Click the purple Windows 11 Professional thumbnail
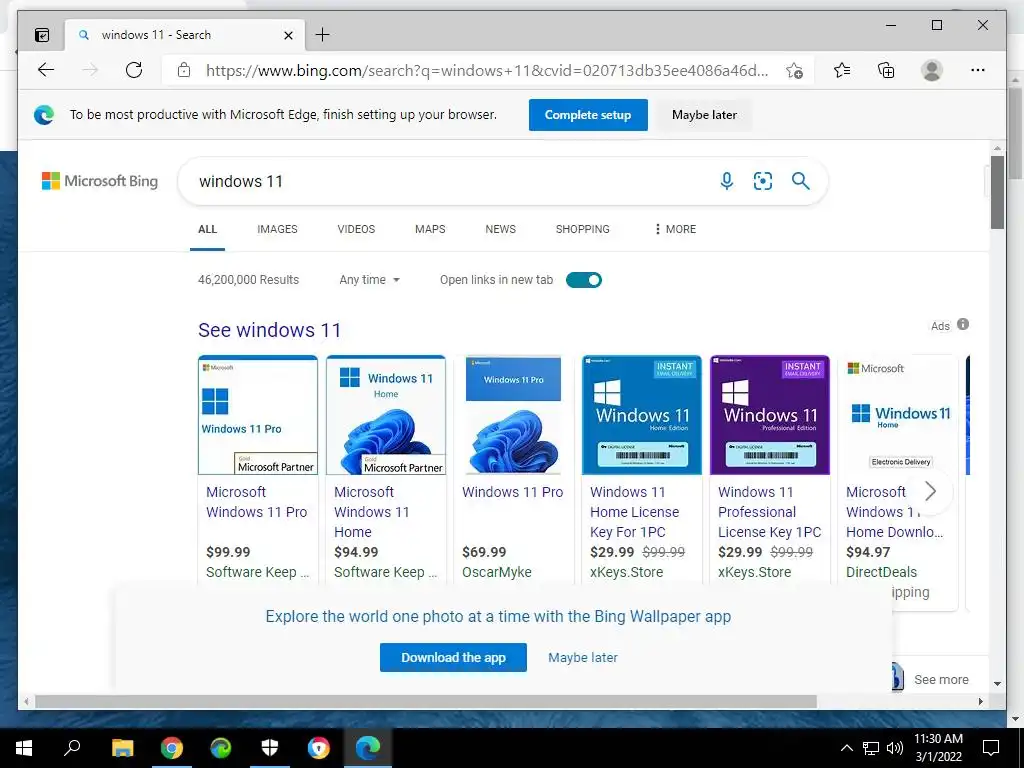1024x768 pixels. (x=769, y=415)
